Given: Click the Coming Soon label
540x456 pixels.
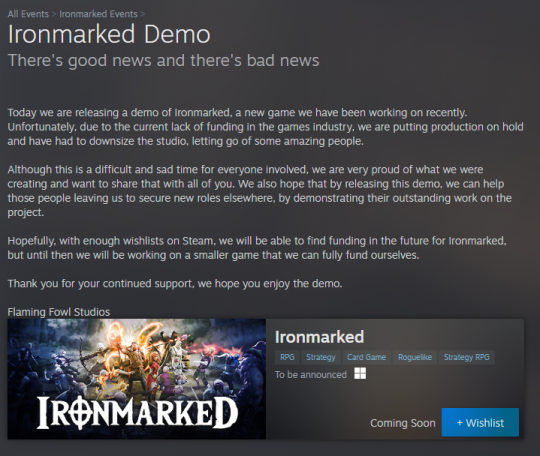Looking at the screenshot, I should [x=403, y=423].
